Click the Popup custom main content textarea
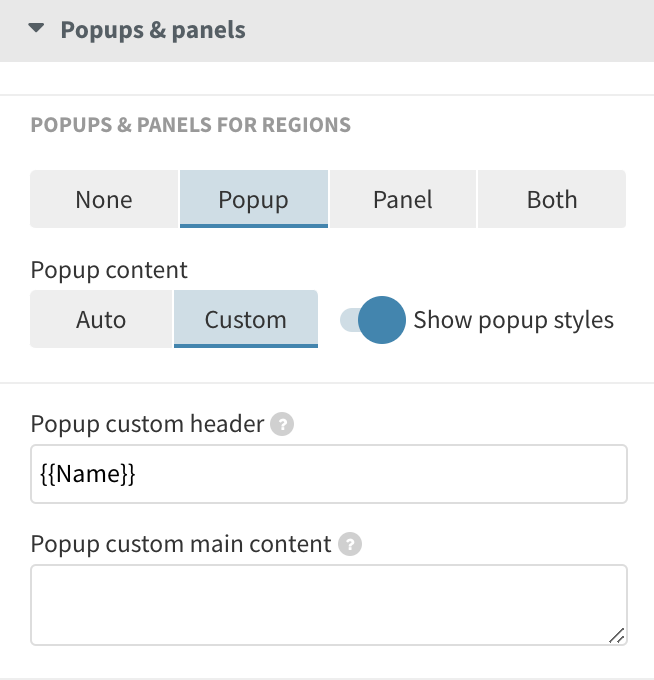 tap(328, 604)
